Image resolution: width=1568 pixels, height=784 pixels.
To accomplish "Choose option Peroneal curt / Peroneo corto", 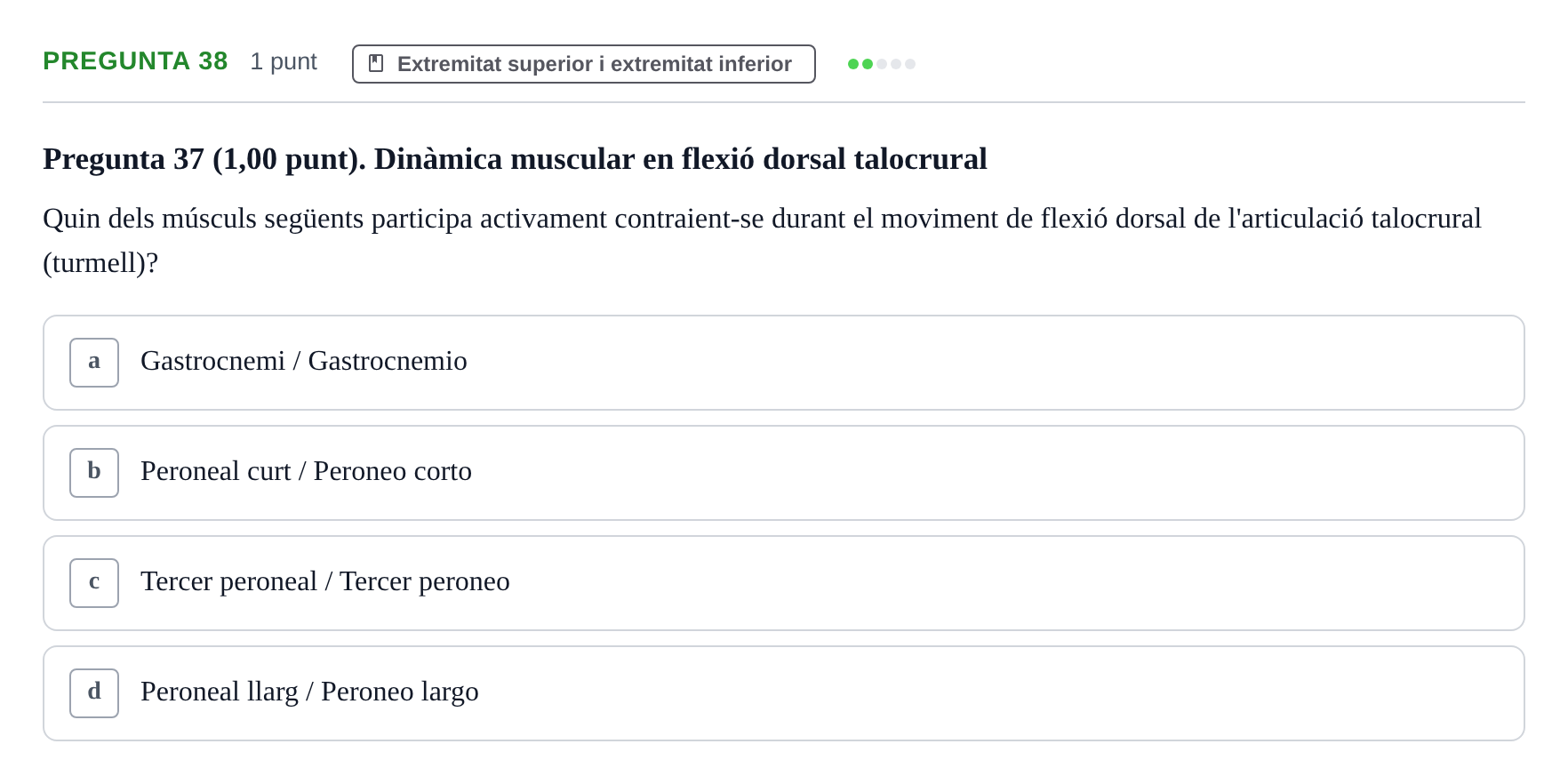I will click(x=306, y=471).
